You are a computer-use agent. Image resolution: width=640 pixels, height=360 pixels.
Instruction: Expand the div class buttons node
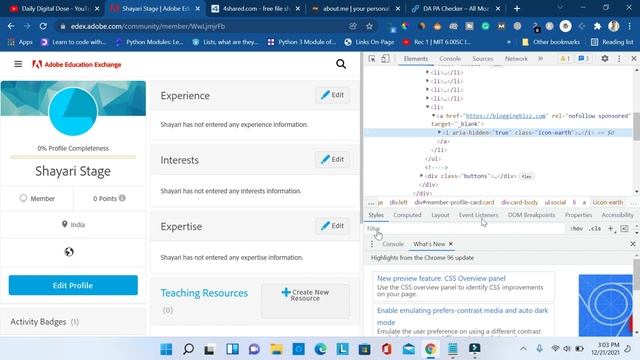422,176
